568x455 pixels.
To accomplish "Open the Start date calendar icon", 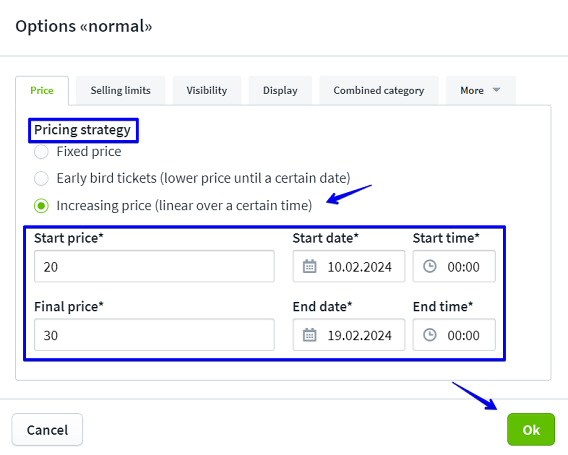I will 309,266.
